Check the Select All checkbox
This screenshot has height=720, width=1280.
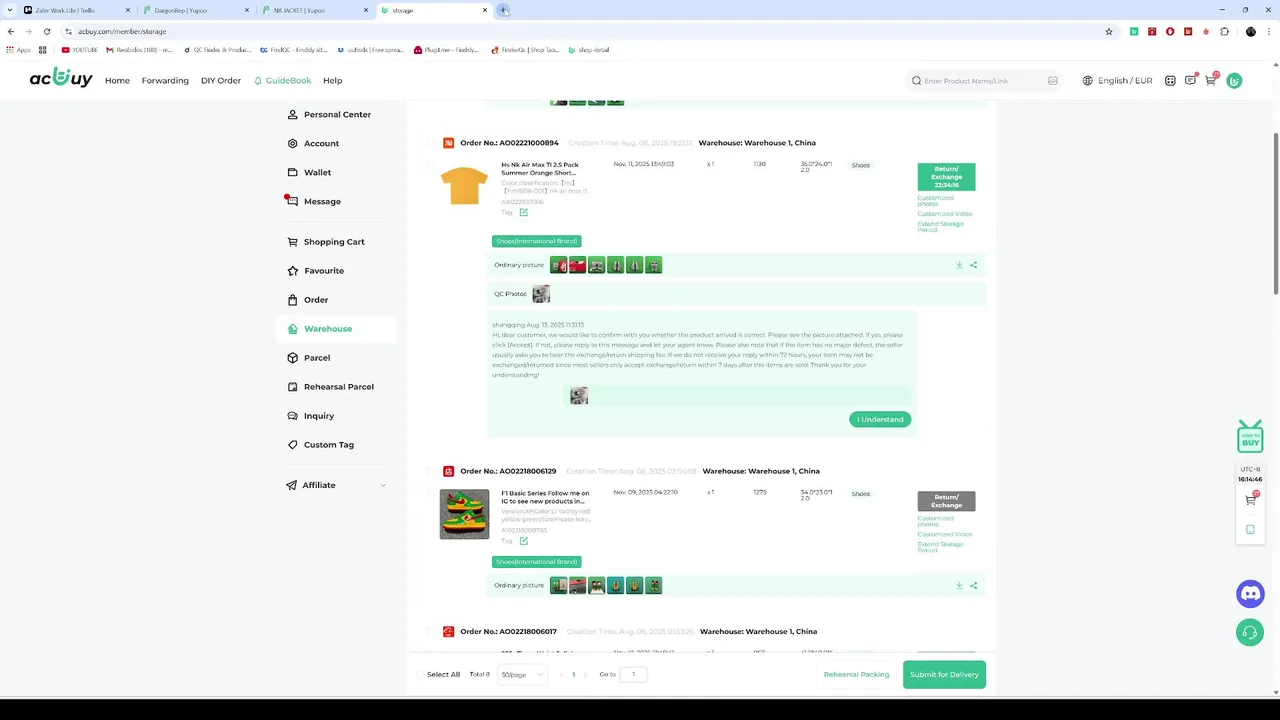[420, 674]
